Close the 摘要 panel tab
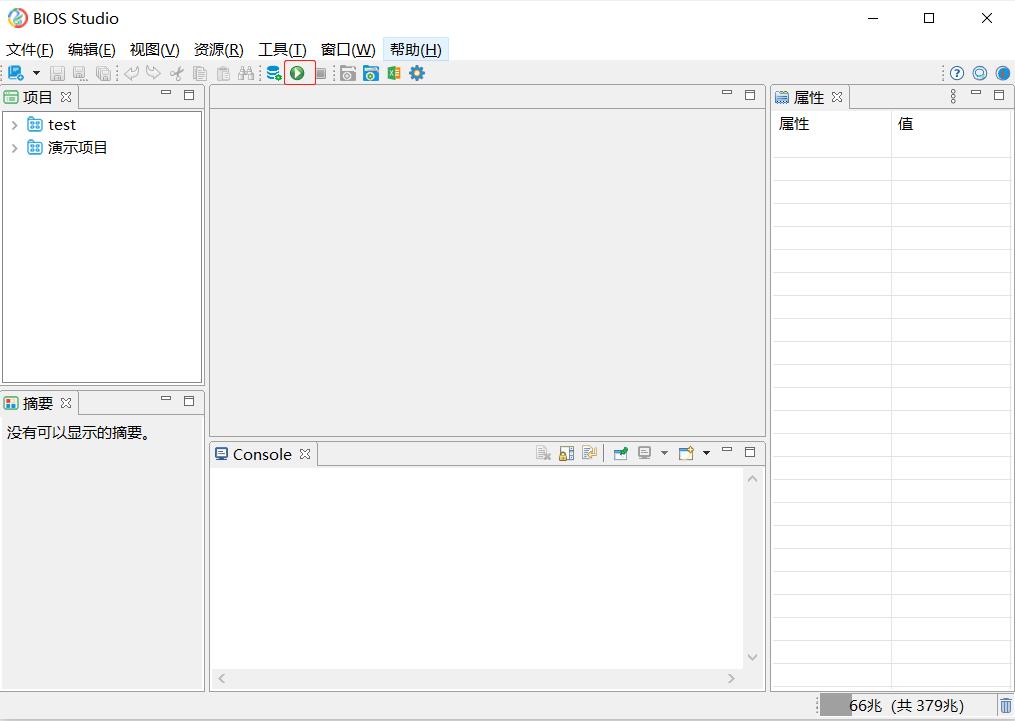This screenshot has width=1015, height=721. point(66,403)
